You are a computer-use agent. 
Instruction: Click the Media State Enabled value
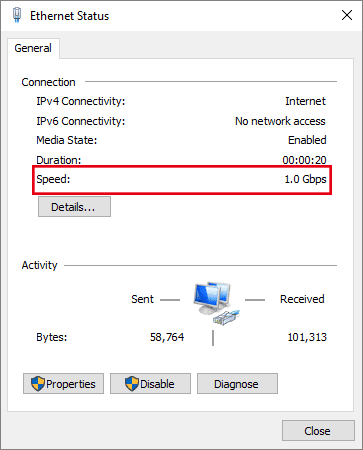307,140
